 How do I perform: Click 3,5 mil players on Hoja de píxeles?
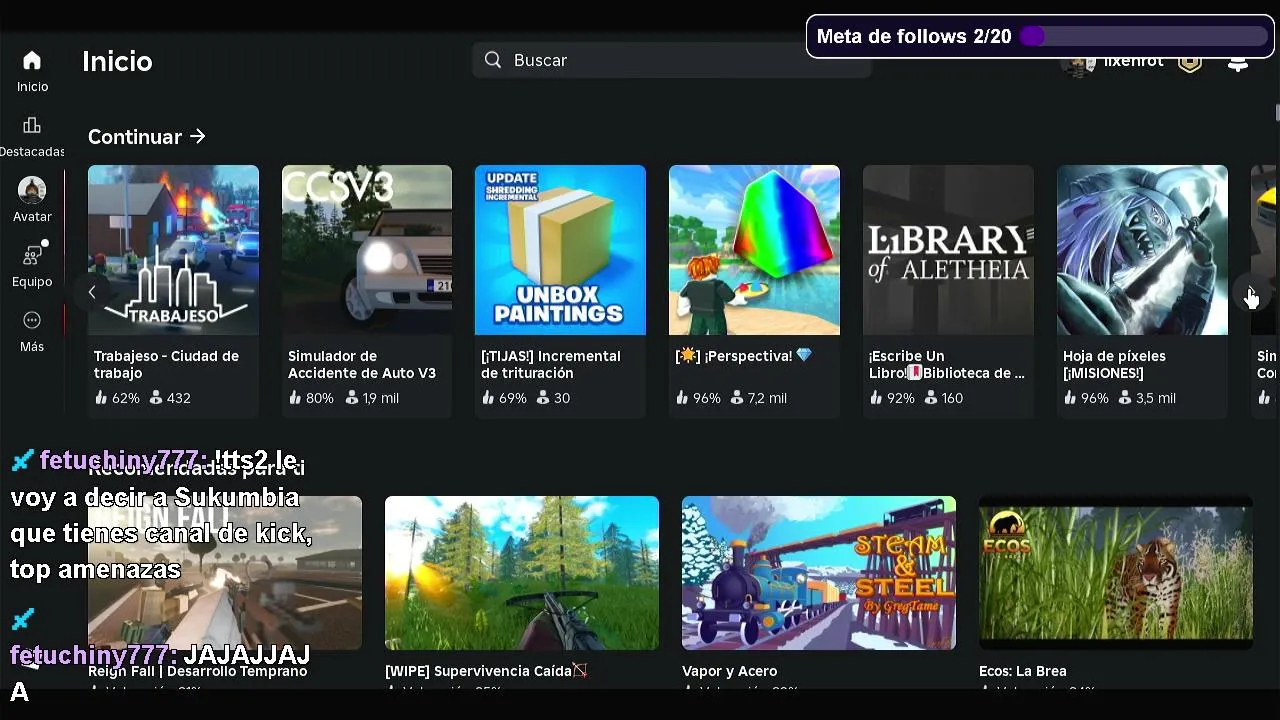click(x=1147, y=398)
